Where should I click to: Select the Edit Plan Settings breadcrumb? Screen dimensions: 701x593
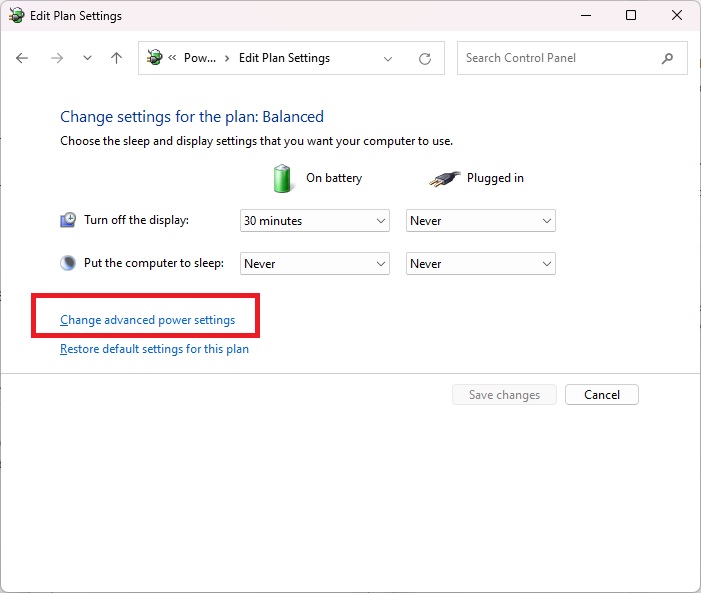pyautogui.click(x=284, y=58)
